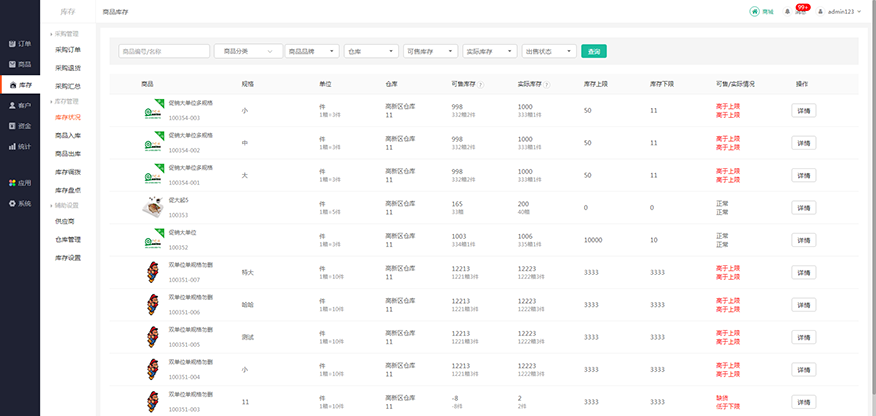Screen dimensions: 876x416
Task: Open 系统 (System) gear icon
Action: [x=20, y=203]
